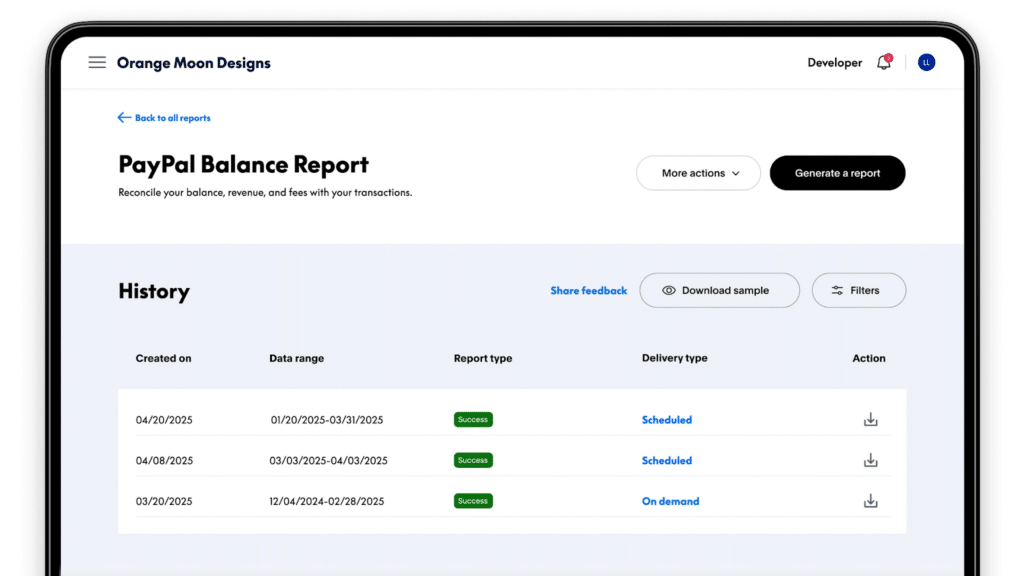Click date range 01/20/2025-03/31/2025
Image resolution: width=1024 pixels, height=576 pixels.
pyautogui.click(x=327, y=420)
